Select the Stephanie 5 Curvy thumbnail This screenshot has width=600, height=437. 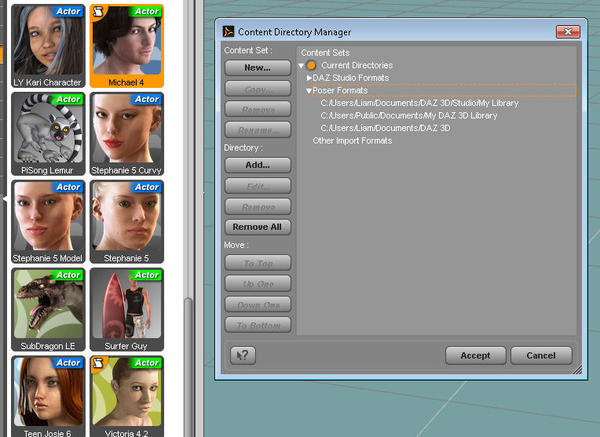pos(127,134)
